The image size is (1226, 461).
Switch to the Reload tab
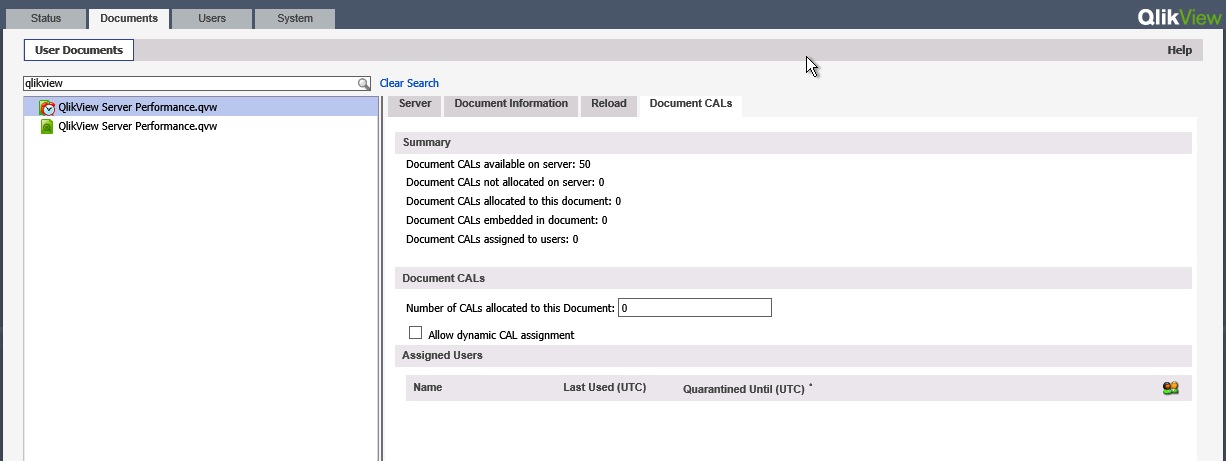click(609, 104)
